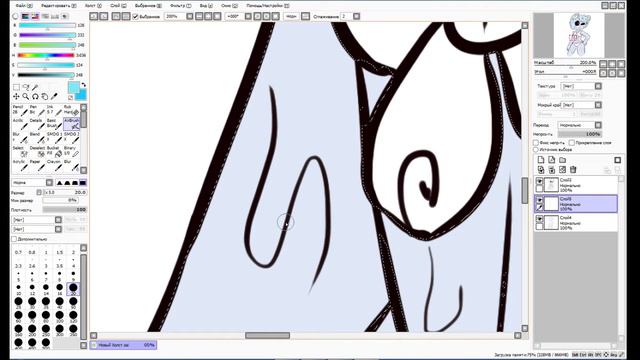This screenshot has width=640, height=360.
Task: Activate the eyedropper color picker tool
Action: click(54, 97)
